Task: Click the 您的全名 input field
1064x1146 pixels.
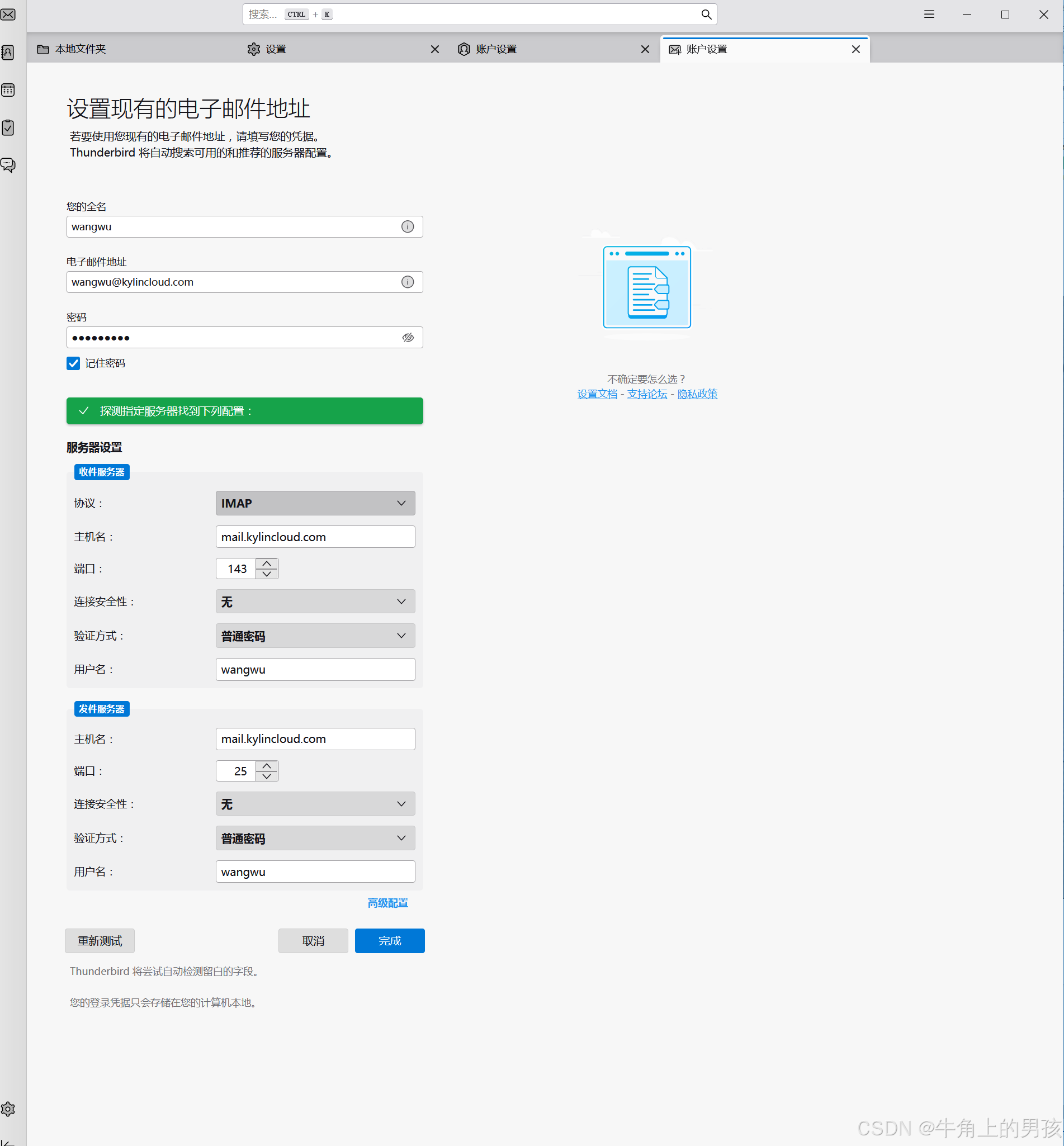Action: click(x=245, y=227)
